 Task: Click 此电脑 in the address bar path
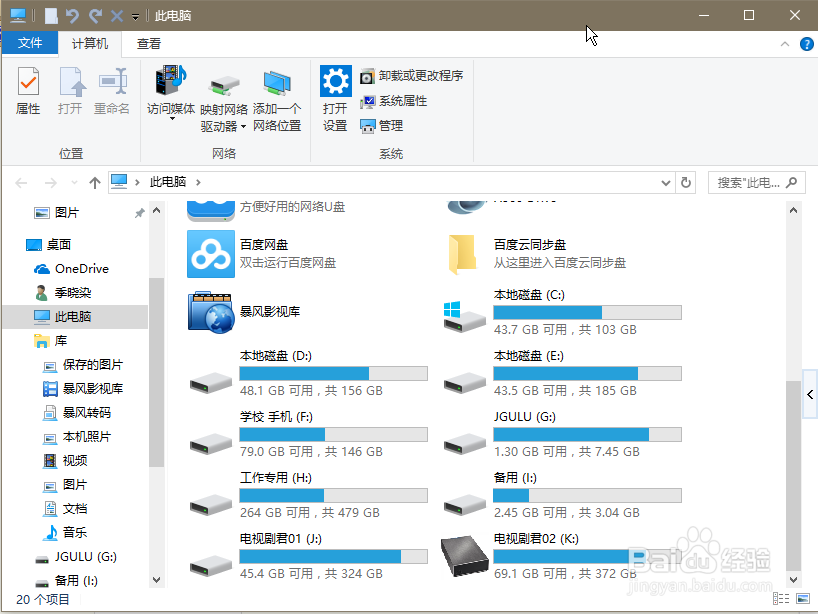(x=167, y=182)
